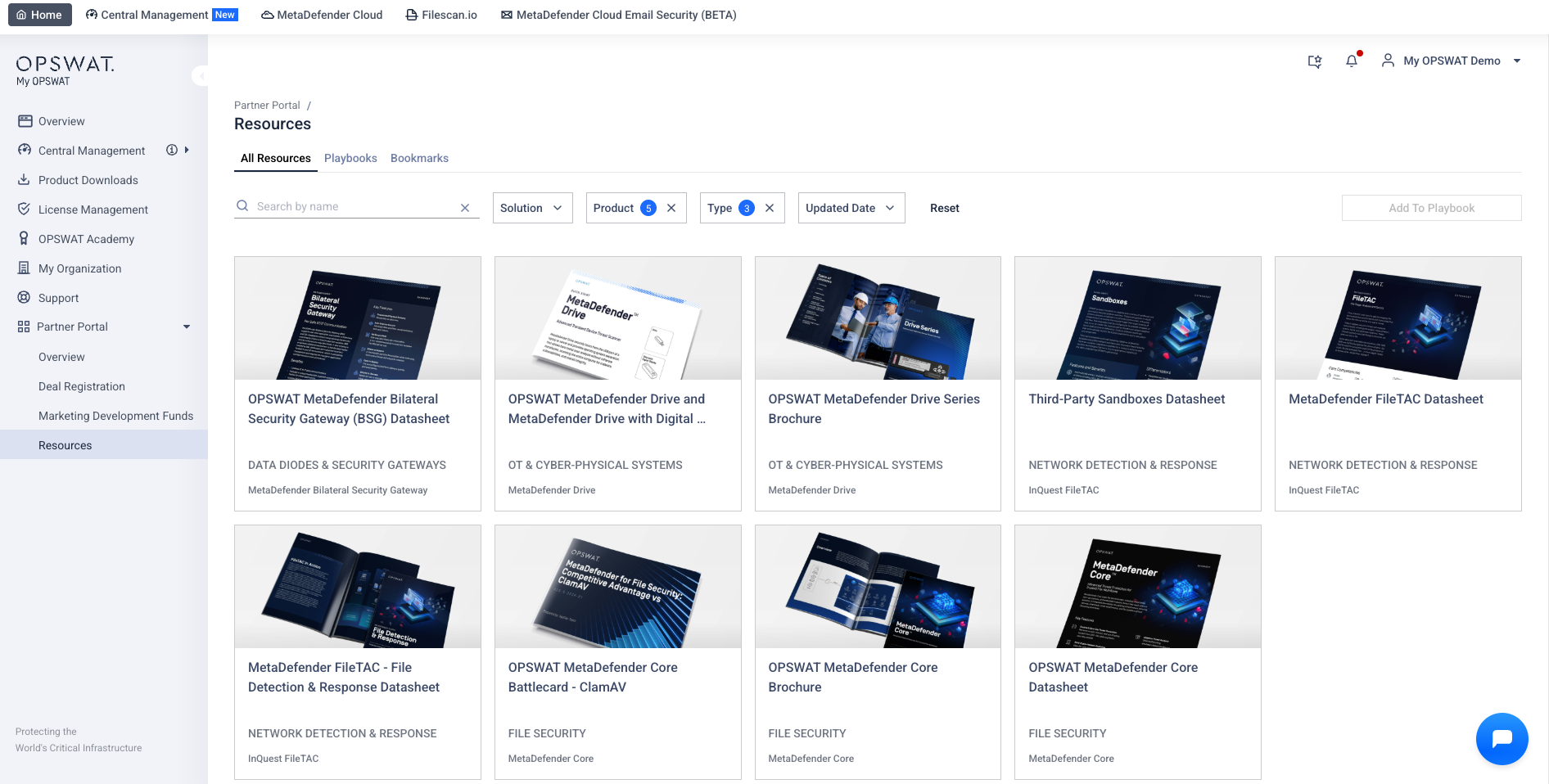Switch to the Playbooks tab
Viewport: 1549px width, 784px height.
click(x=350, y=158)
